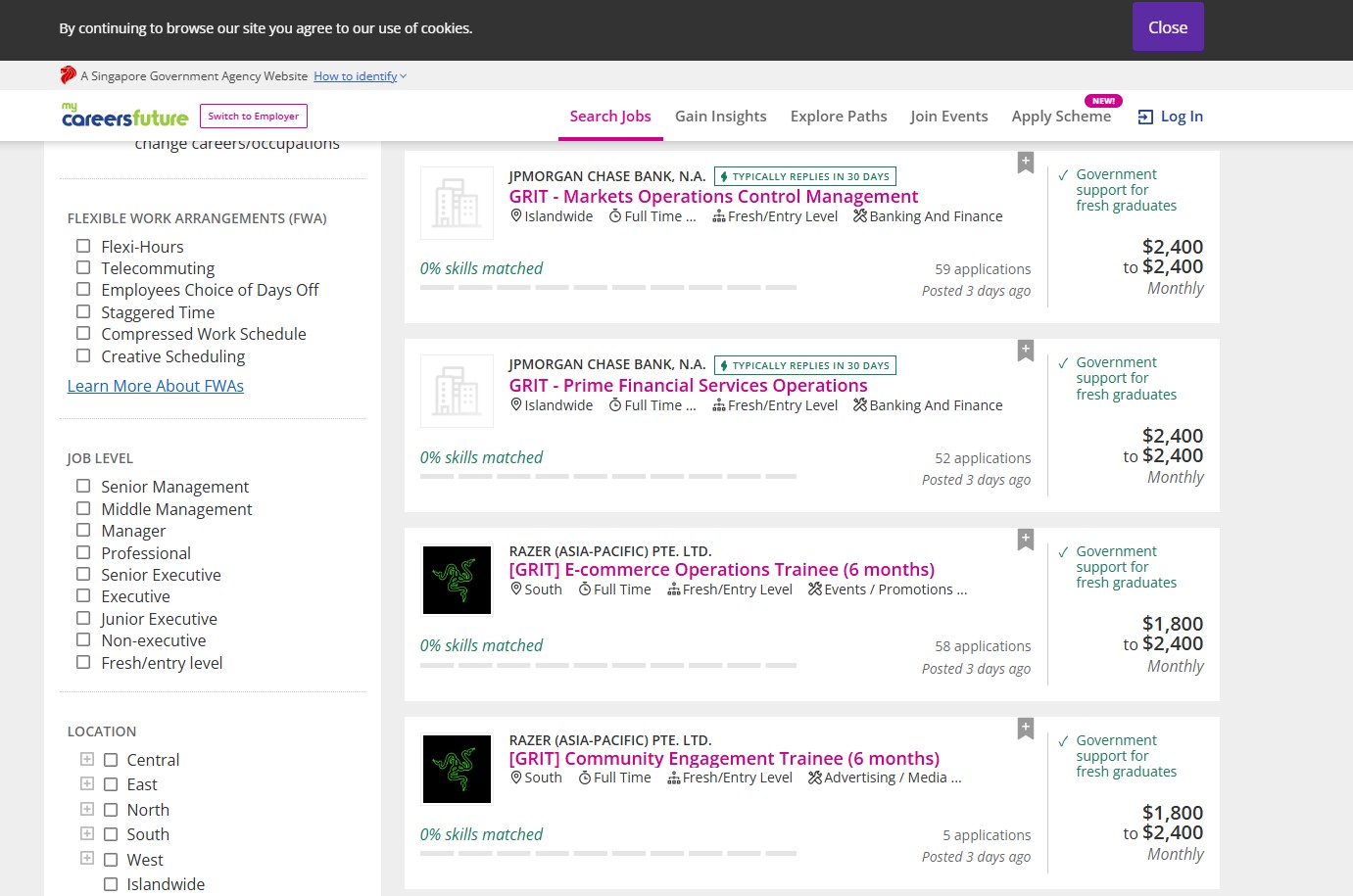Tick the Fresh/entry level checkbox
This screenshot has width=1353, height=896.
click(83, 663)
